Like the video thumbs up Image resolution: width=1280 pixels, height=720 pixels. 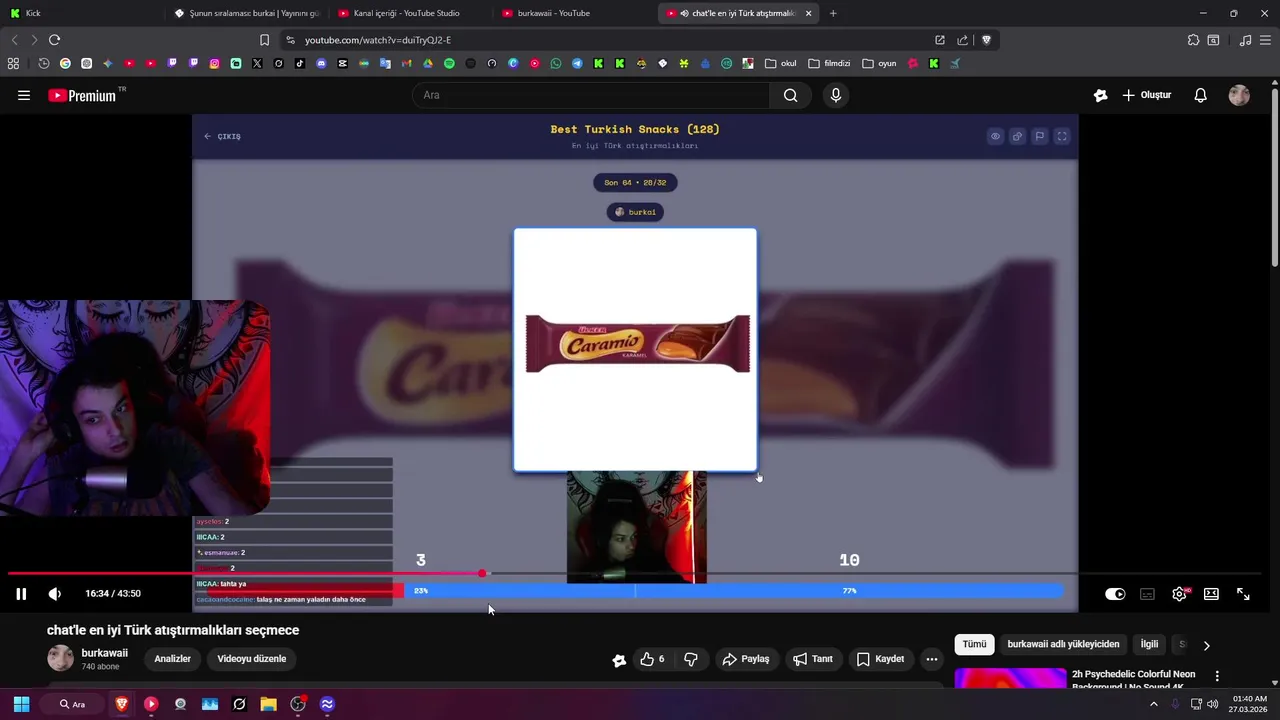653,659
